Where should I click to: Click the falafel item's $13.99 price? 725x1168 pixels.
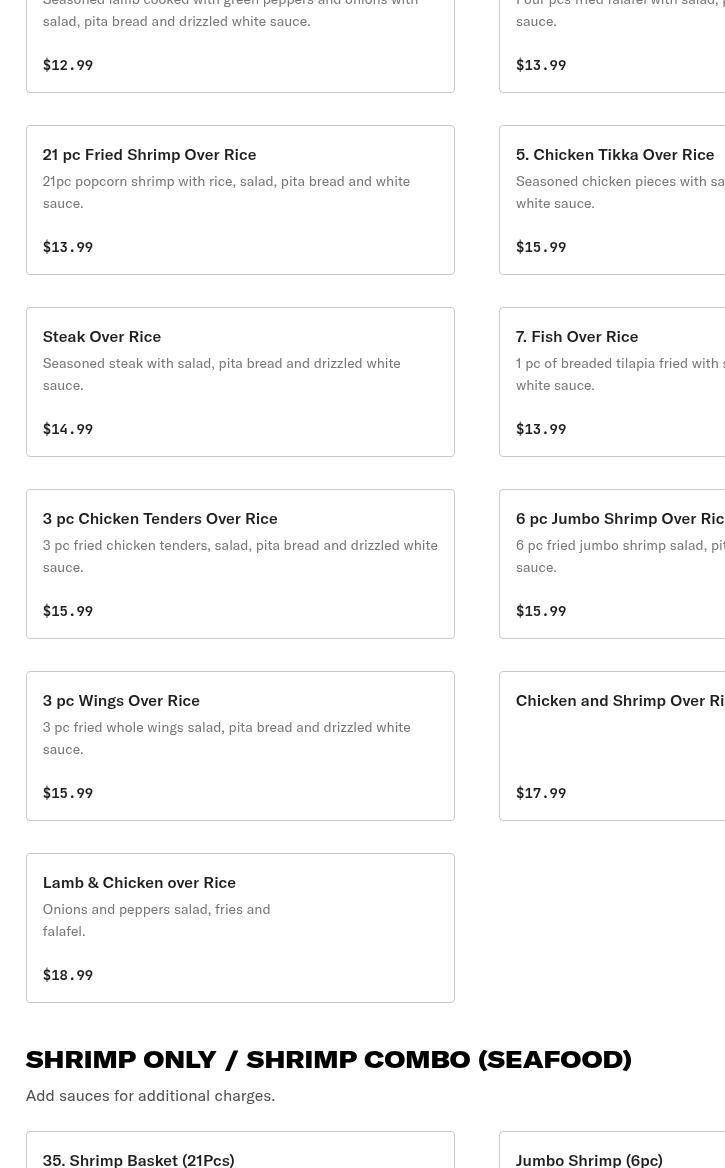[x=541, y=65]
